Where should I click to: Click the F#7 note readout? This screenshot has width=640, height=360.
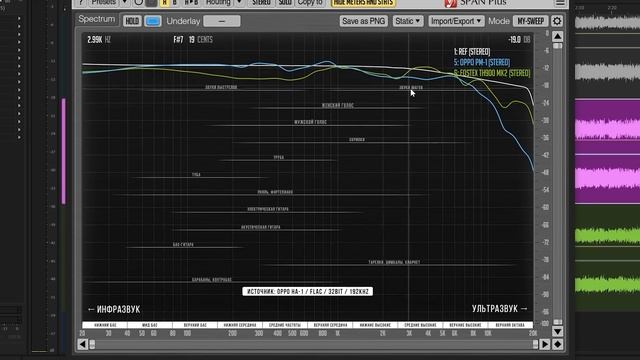[x=178, y=40]
